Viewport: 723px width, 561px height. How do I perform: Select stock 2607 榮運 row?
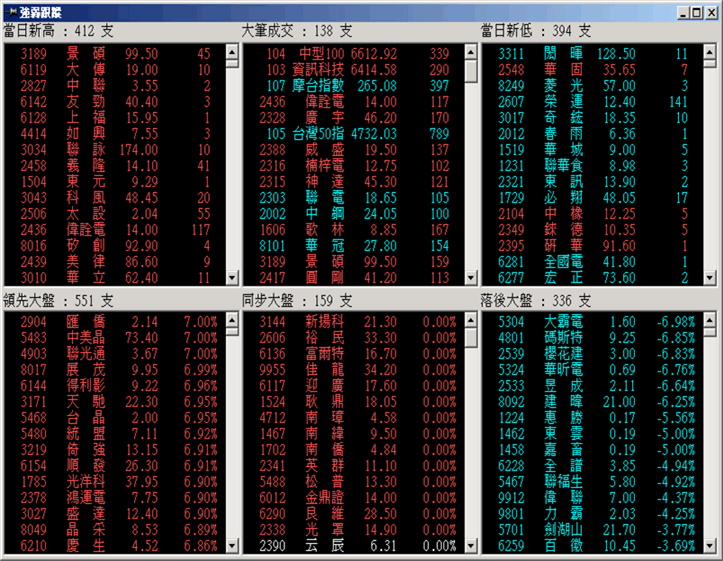pos(593,101)
